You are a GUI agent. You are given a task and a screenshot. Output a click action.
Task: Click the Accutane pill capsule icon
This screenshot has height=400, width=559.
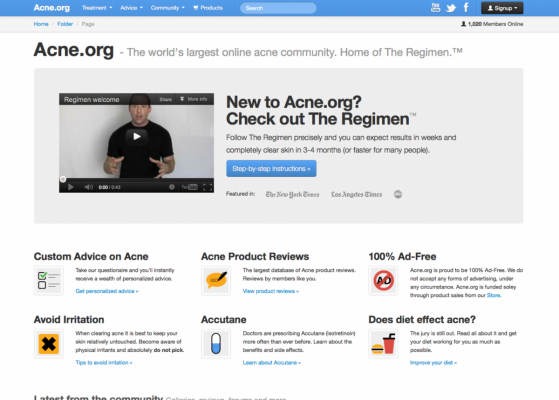pyautogui.click(x=216, y=344)
